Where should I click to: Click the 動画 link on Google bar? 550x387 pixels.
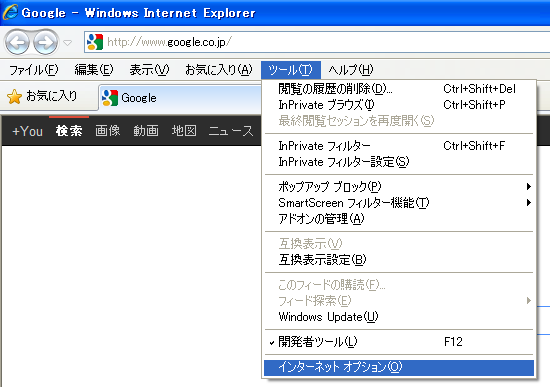coord(146,131)
